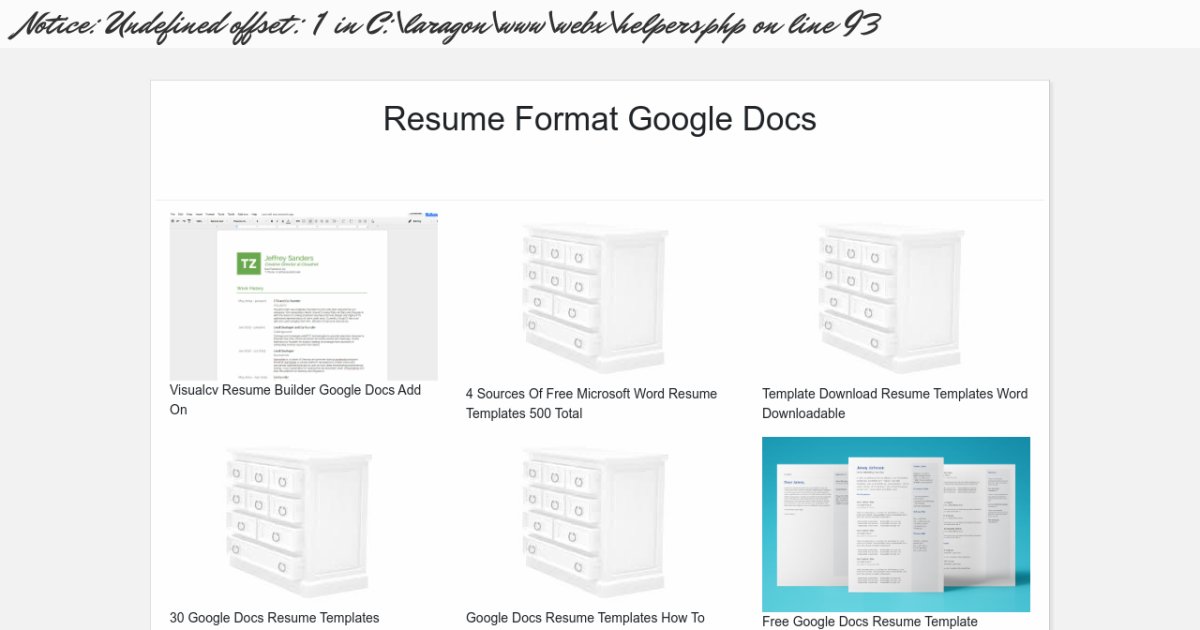Click the Undefined offset PHP notice text
This screenshot has width=1200, height=630.
click(444, 24)
